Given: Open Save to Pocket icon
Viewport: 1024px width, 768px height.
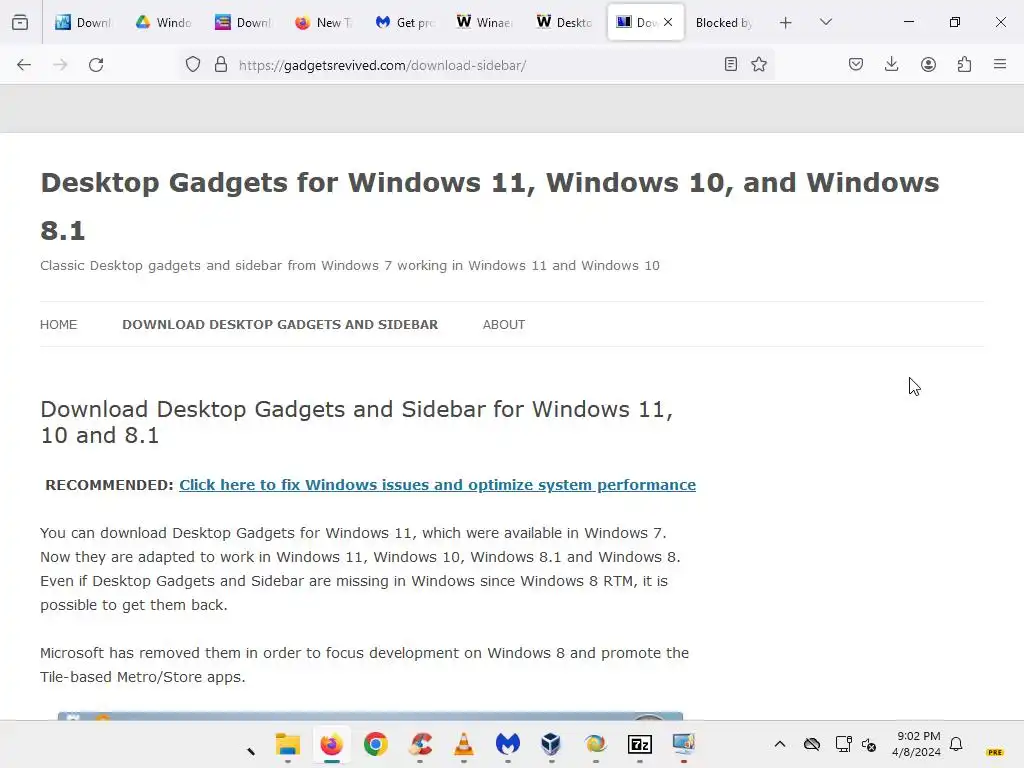Looking at the screenshot, I should click(856, 65).
